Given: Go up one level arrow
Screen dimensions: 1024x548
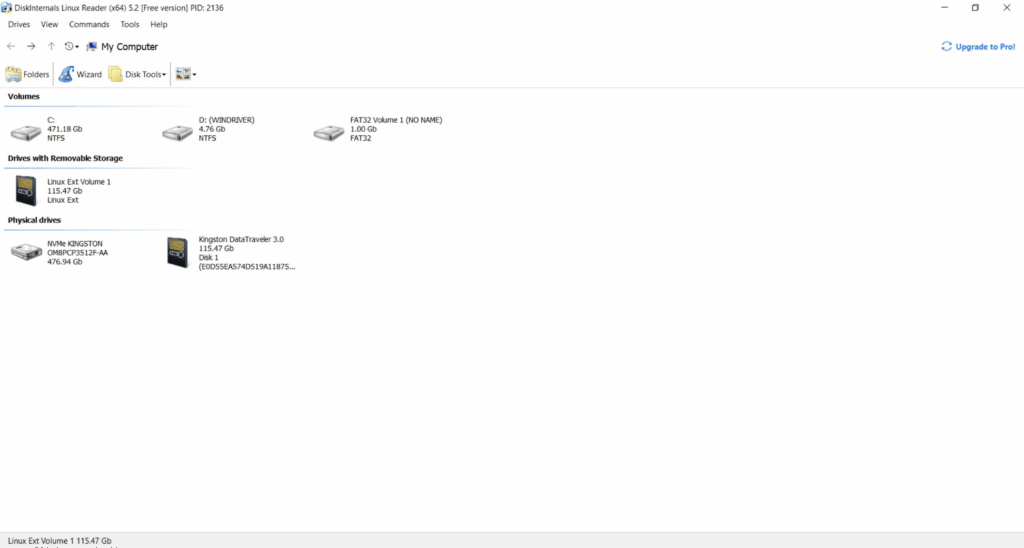Looking at the screenshot, I should pos(51,46).
